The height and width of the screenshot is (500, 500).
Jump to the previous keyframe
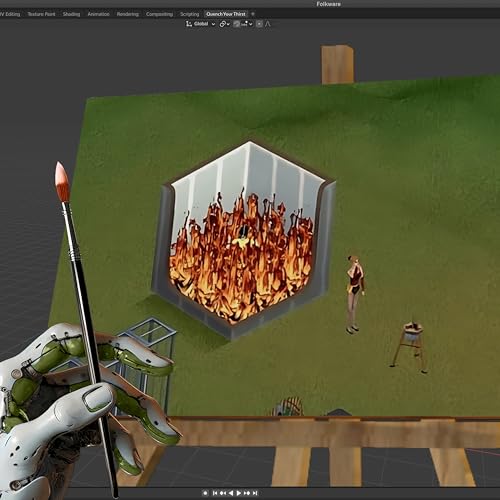click(x=223, y=493)
